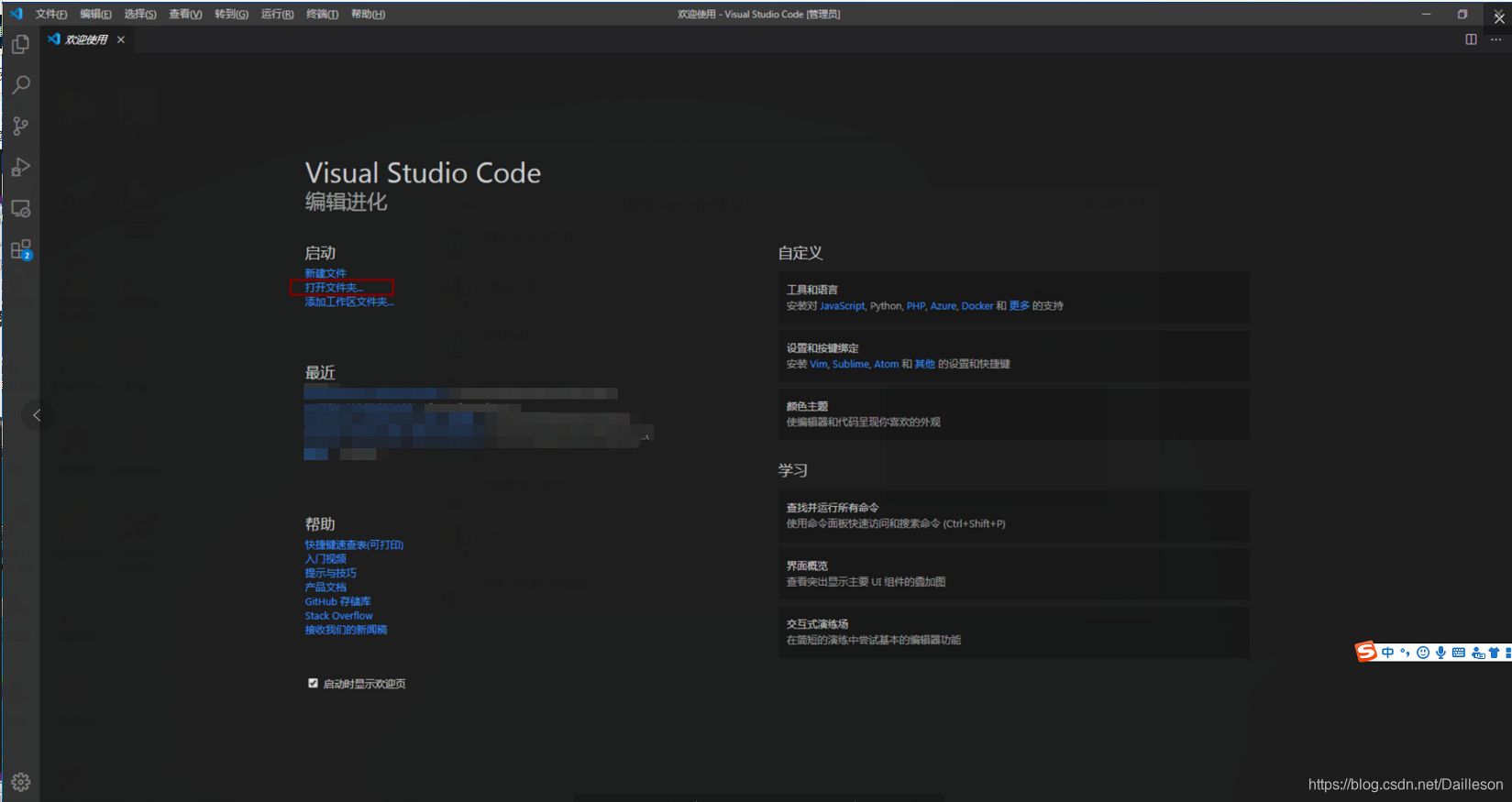
Task: Click Sublime link under 设置和按键绑定
Action: (851, 364)
